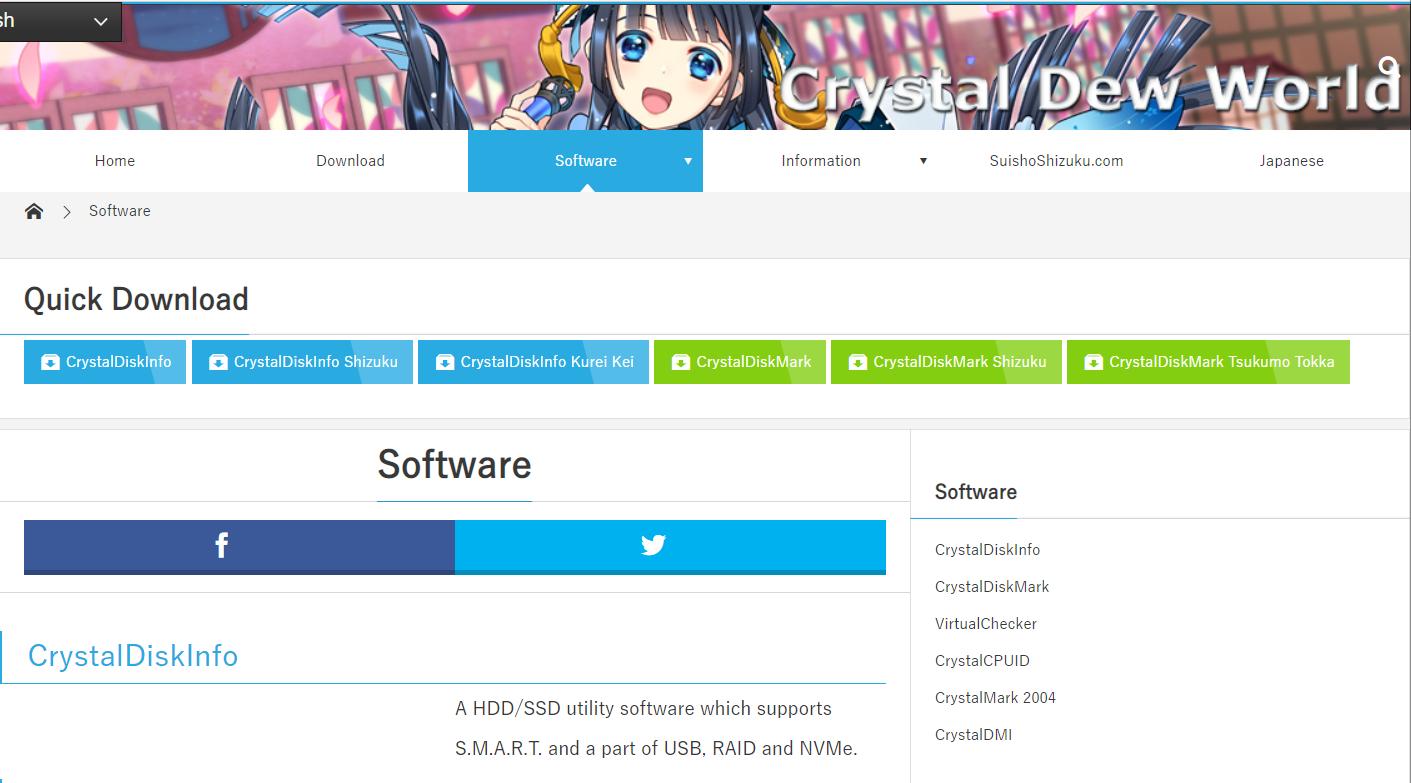
Task: Click download icon on CrystalDiskMark Tsukumo Tokka
Action: coord(1093,362)
